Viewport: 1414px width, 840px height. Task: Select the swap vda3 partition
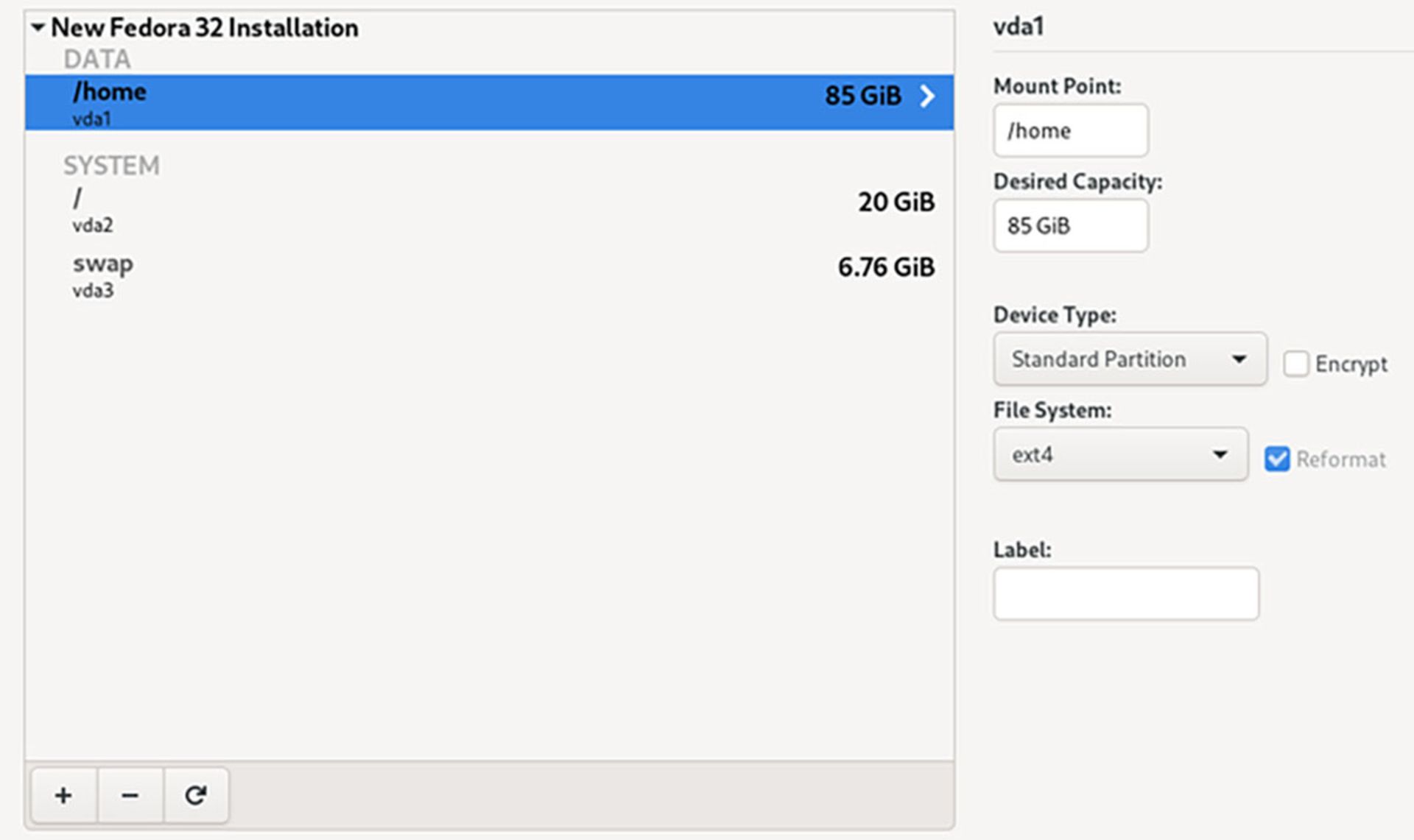[x=442, y=275]
